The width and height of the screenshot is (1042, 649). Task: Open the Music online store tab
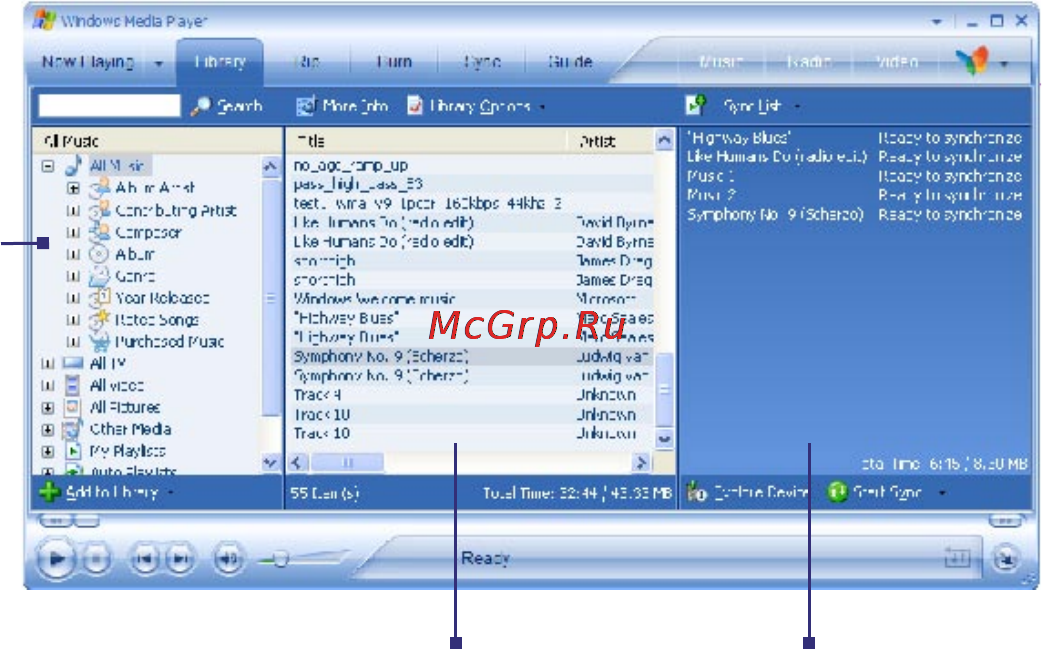coord(721,62)
